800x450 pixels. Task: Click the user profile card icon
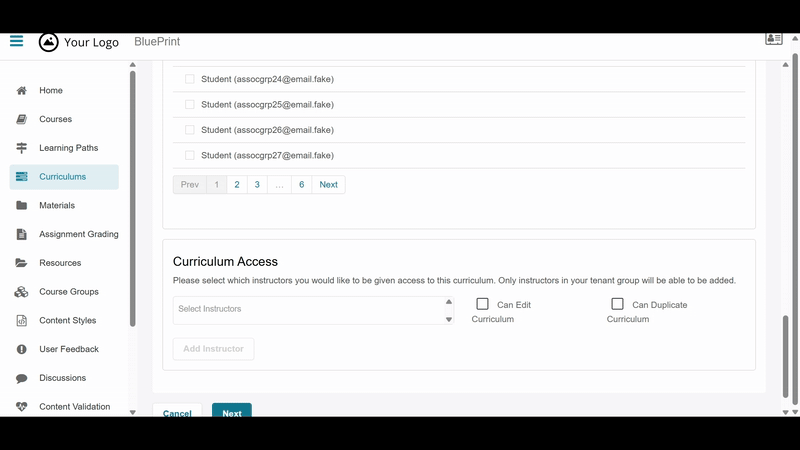coord(773,39)
